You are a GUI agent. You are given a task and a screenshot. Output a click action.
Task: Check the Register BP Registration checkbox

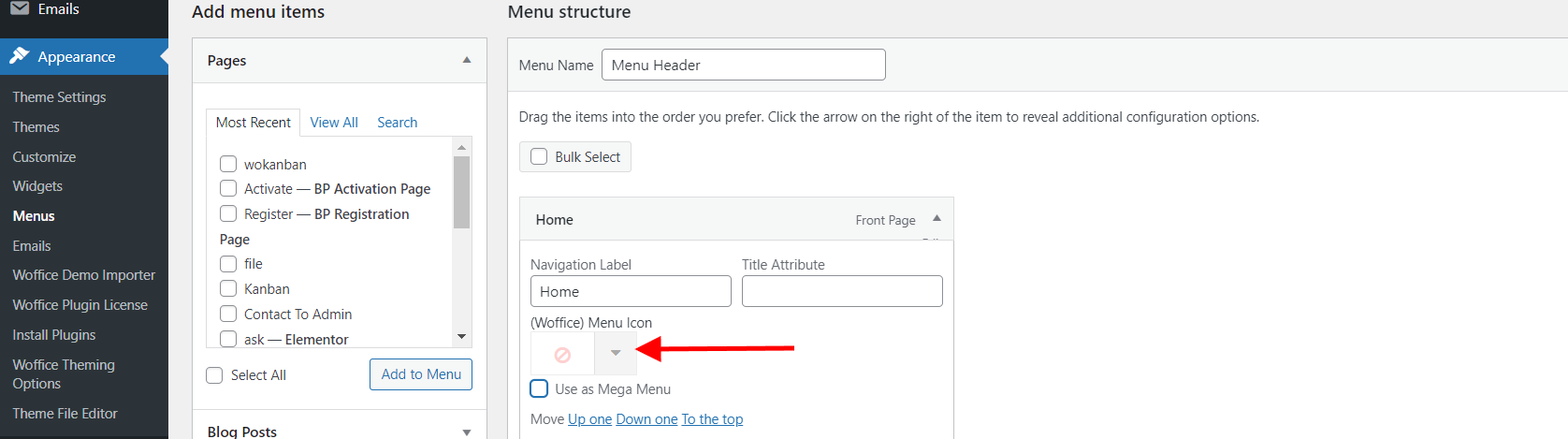pos(228,213)
